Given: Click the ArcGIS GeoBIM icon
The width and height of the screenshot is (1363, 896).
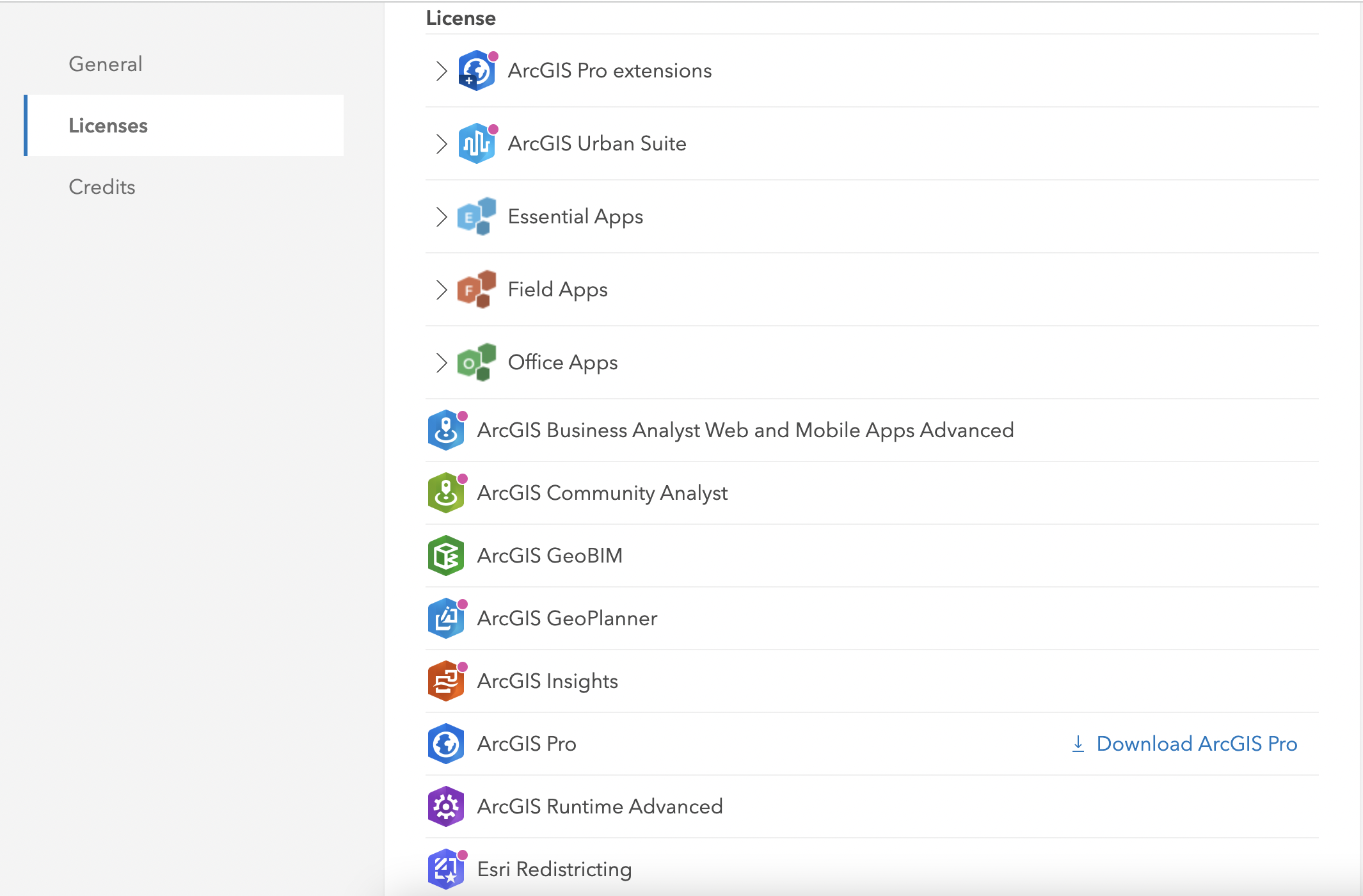Looking at the screenshot, I should pyautogui.click(x=446, y=556).
